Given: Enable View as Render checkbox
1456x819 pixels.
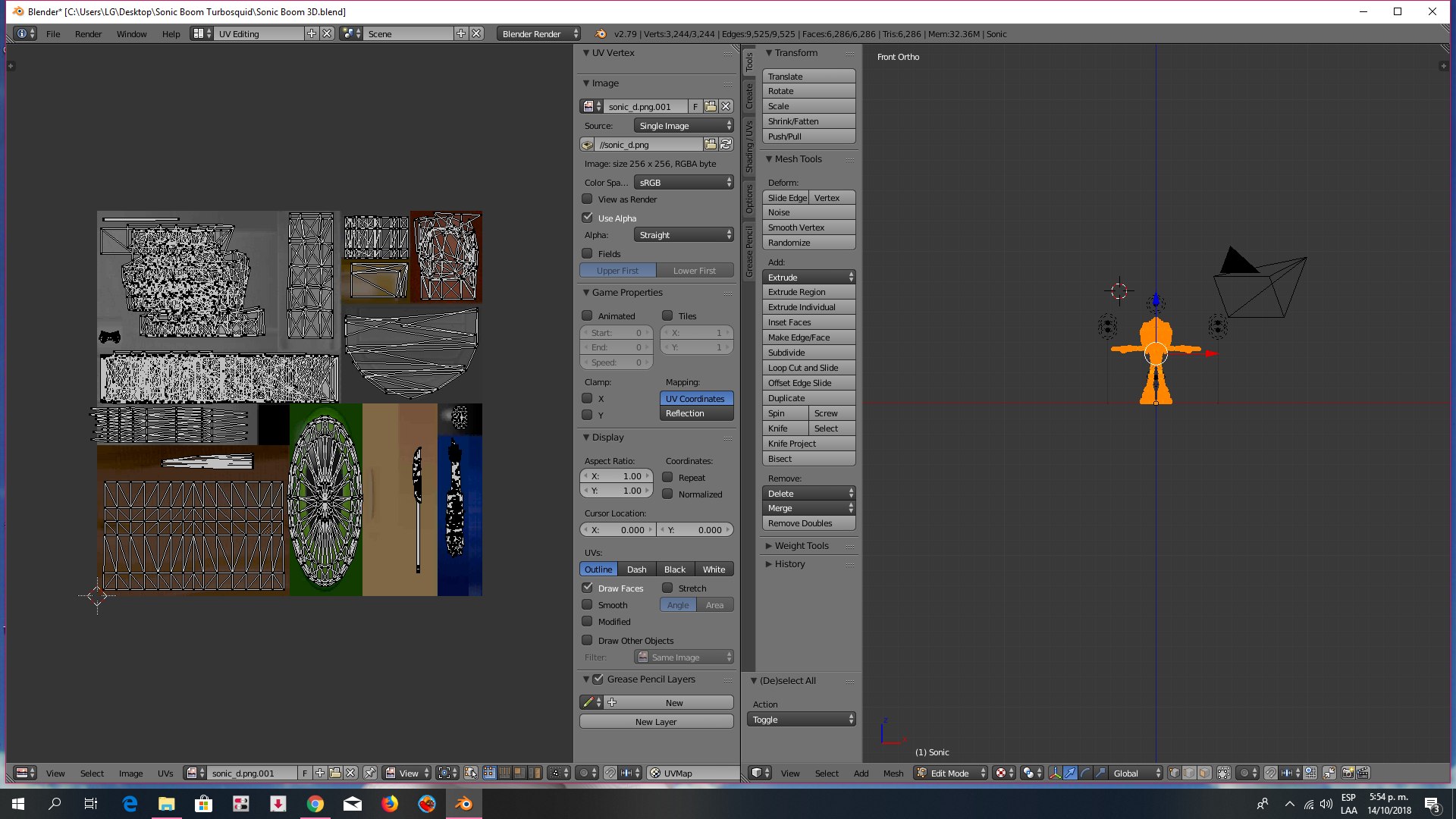Looking at the screenshot, I should click(587, 199).
